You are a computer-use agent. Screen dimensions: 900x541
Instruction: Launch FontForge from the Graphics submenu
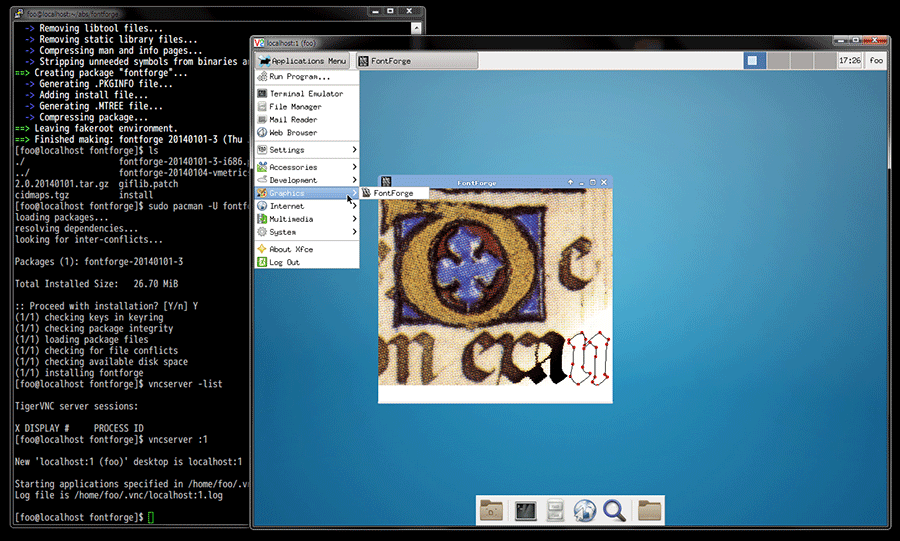[394, 193]
